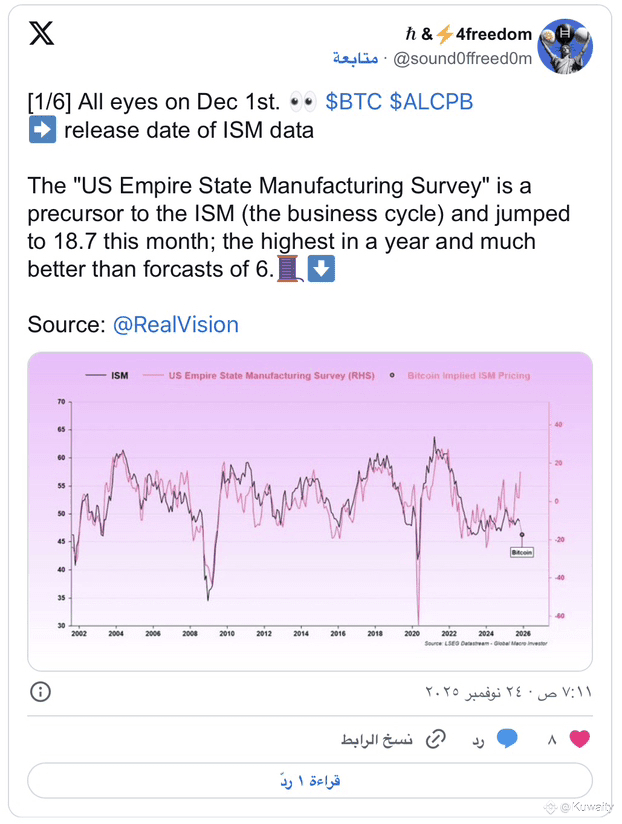This screenshot has width=622, height=824.
Task: Click the blue reply bubble icon
Action: coord(508,739)
